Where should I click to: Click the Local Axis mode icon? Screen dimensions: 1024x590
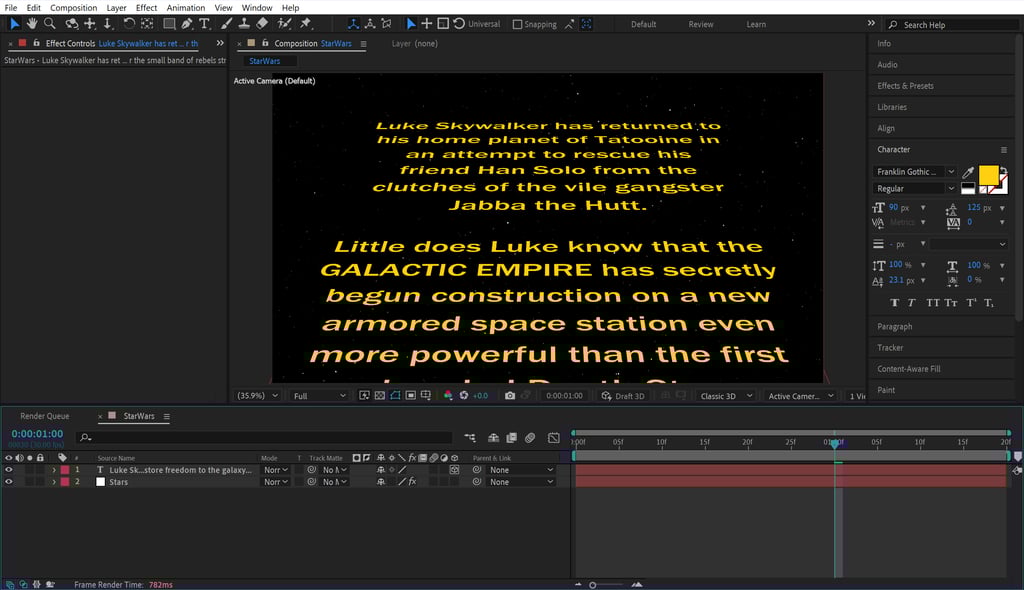click(x=353, y=24)
